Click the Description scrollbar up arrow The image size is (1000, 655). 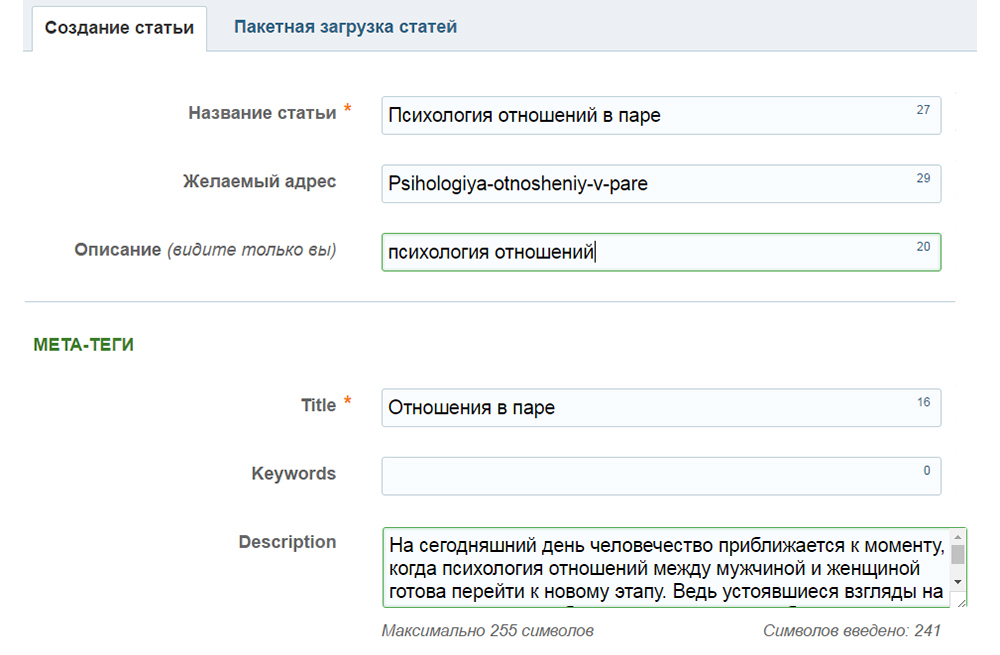(957, 537)
